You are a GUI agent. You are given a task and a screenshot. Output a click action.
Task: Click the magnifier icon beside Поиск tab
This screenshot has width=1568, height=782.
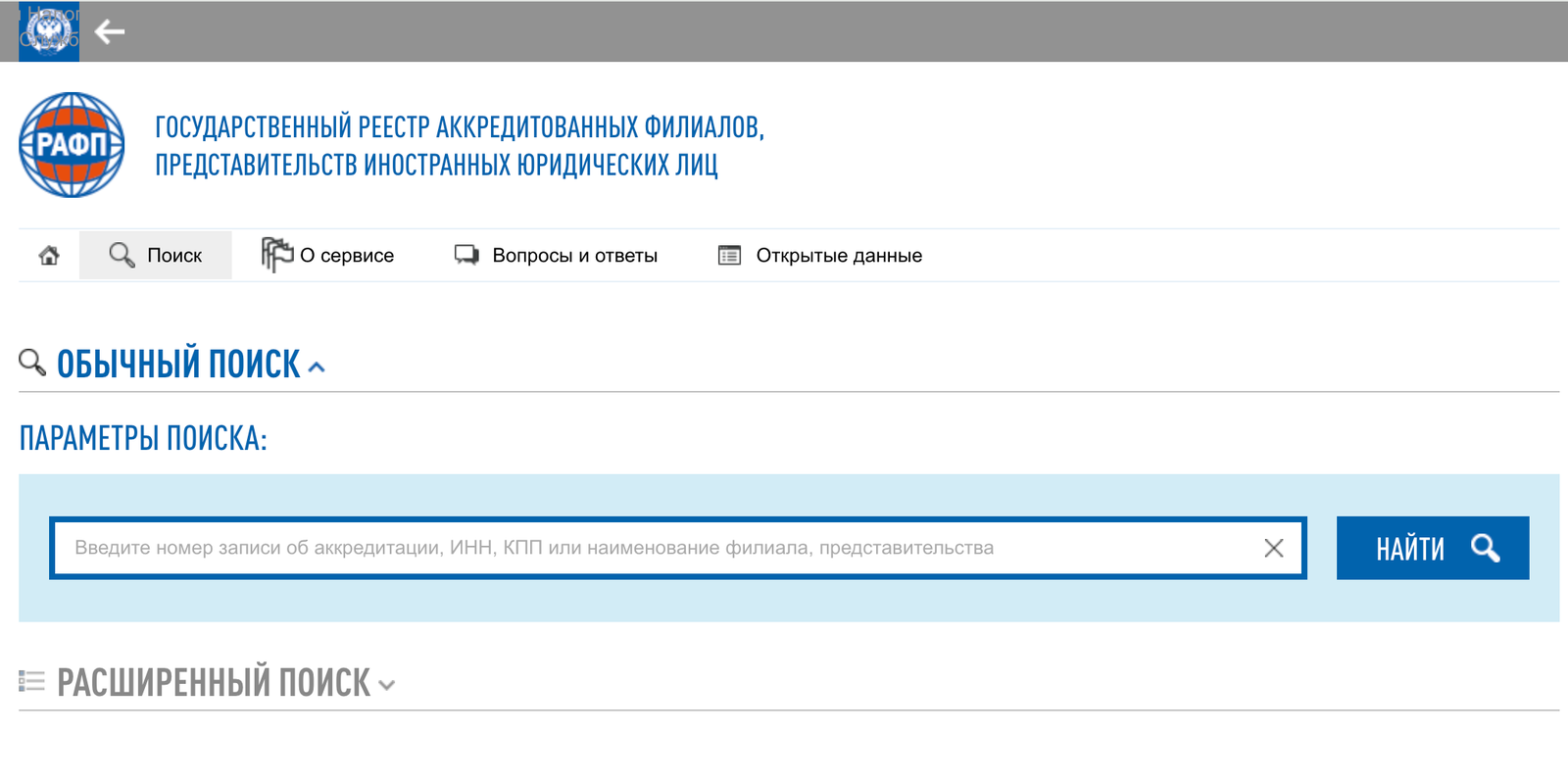tap(122, 255)
